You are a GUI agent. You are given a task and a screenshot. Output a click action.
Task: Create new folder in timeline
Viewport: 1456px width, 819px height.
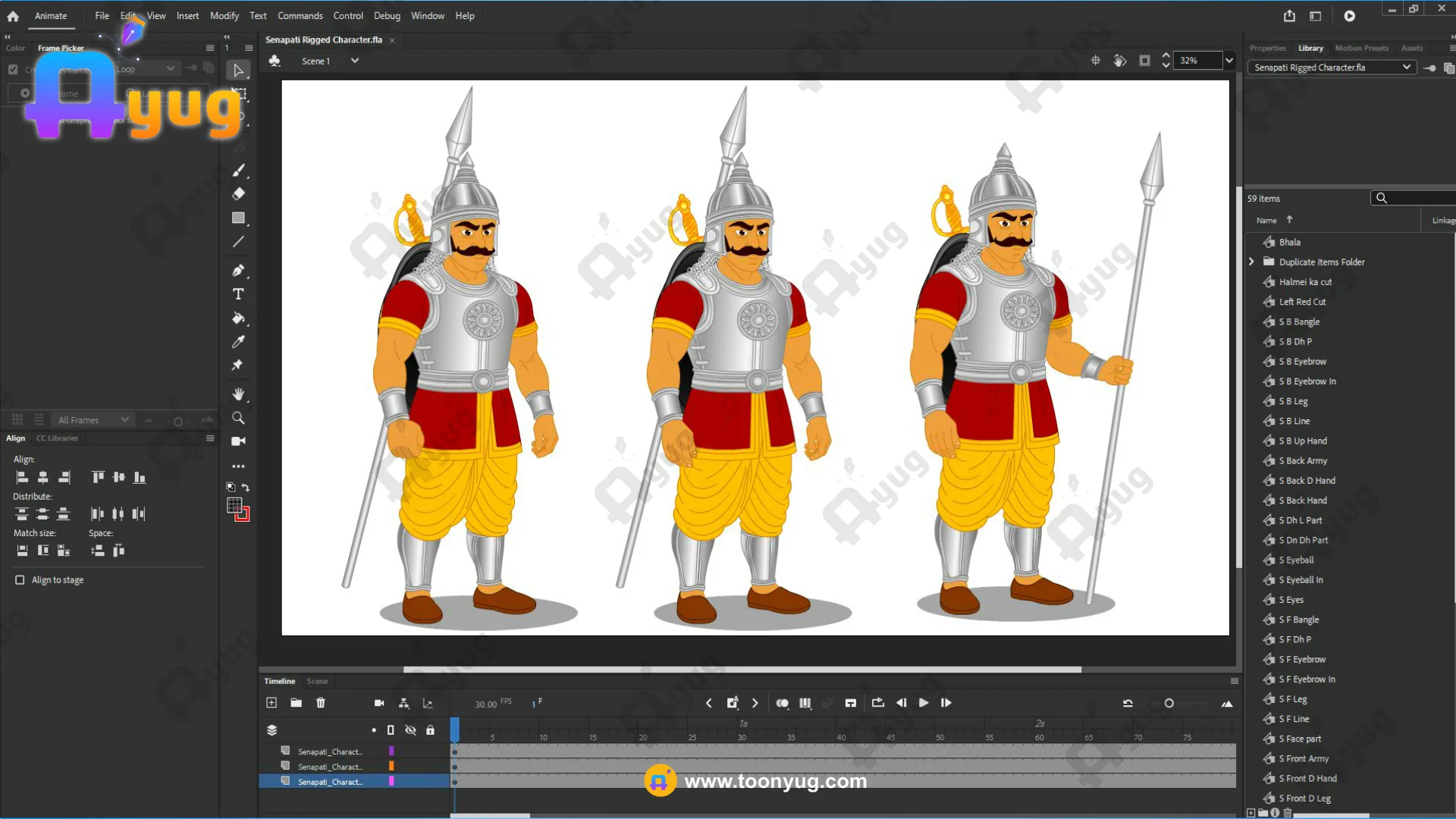tap(296, 703)
